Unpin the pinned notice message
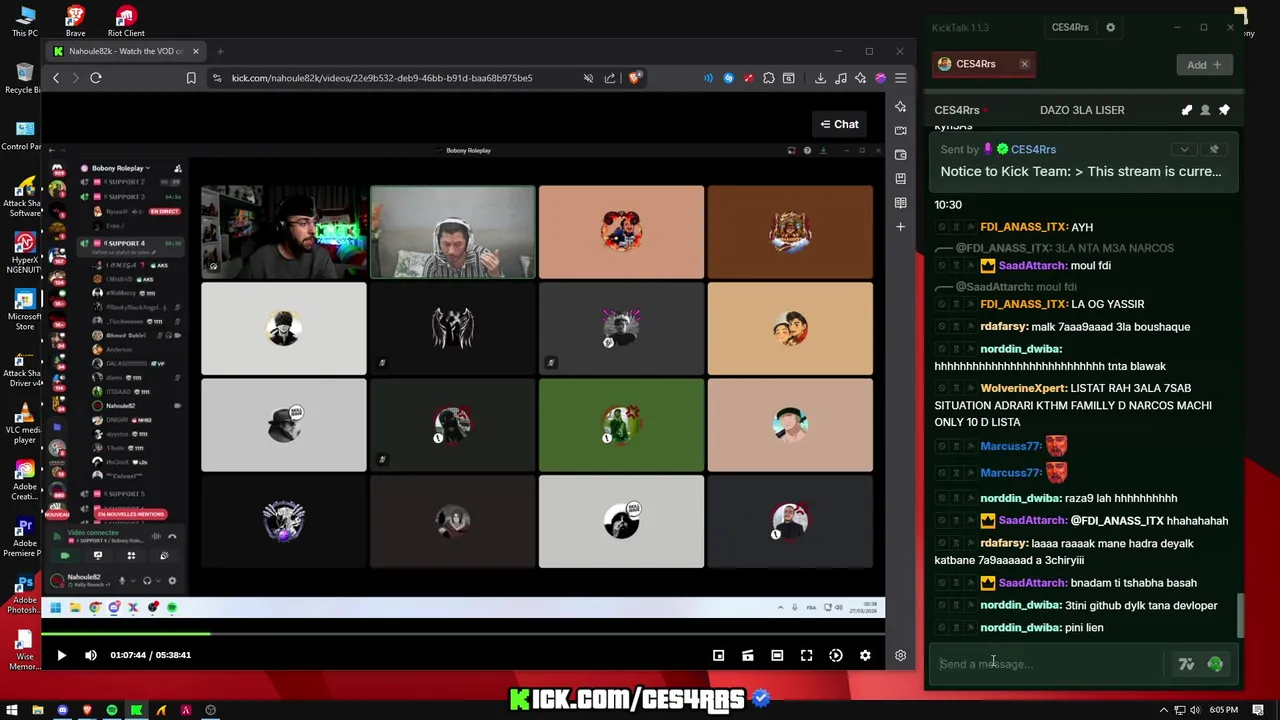This screenshot has width=1280, height=720. (x=1214, y=150)
